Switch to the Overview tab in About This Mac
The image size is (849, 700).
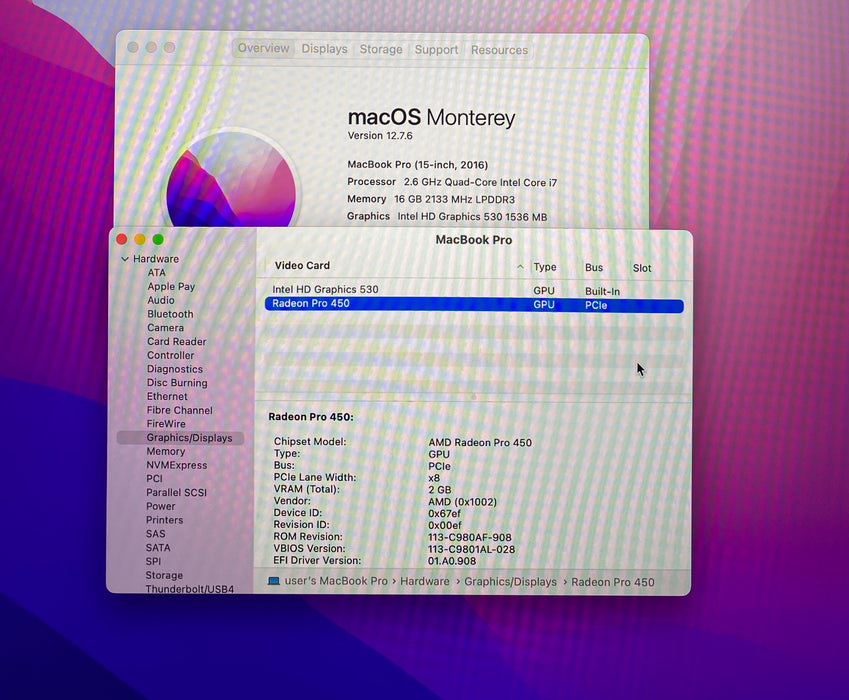point(264,48)
